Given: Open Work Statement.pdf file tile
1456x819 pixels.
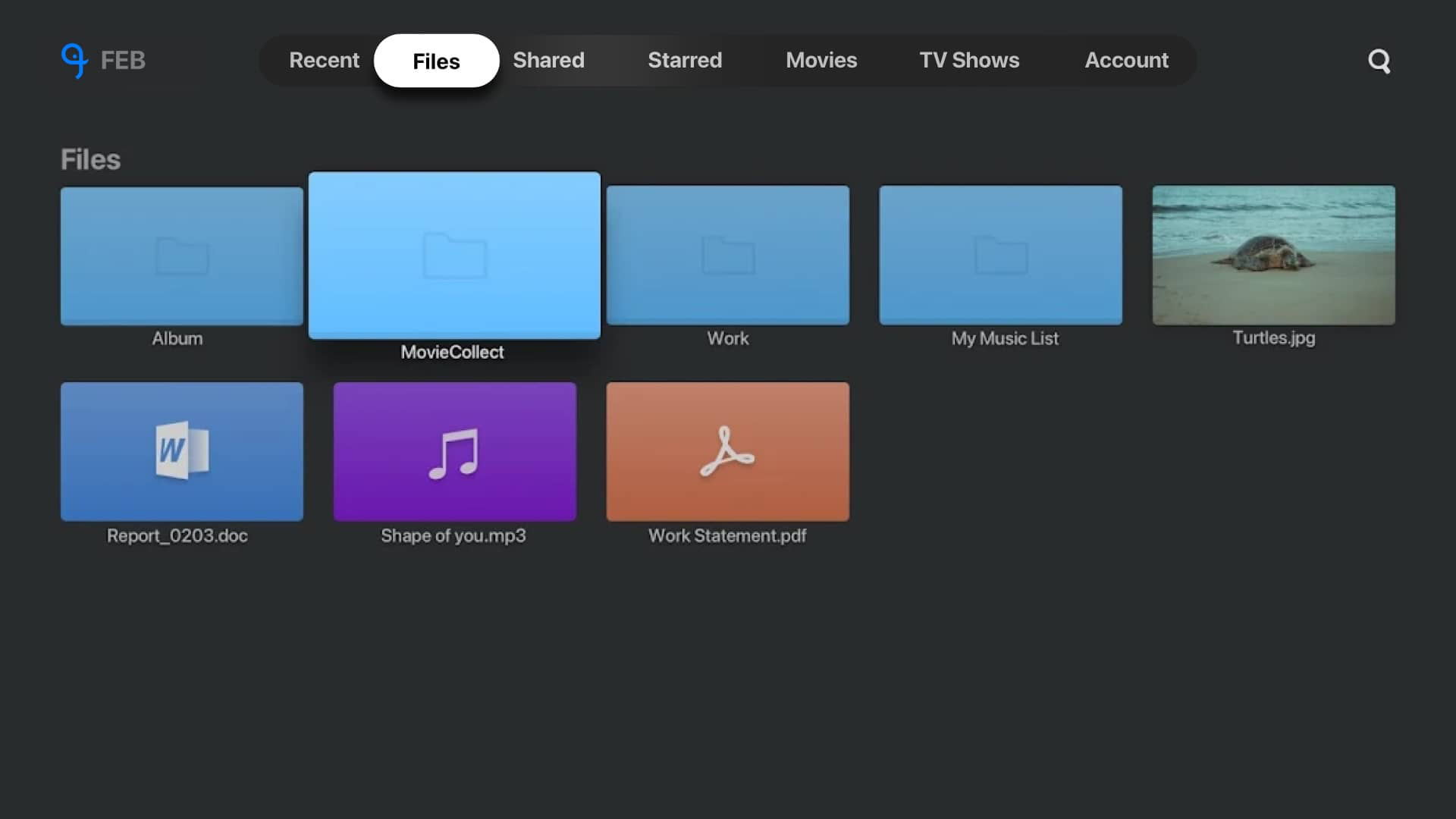Looking at the screenshot, I should pos(728,451).
